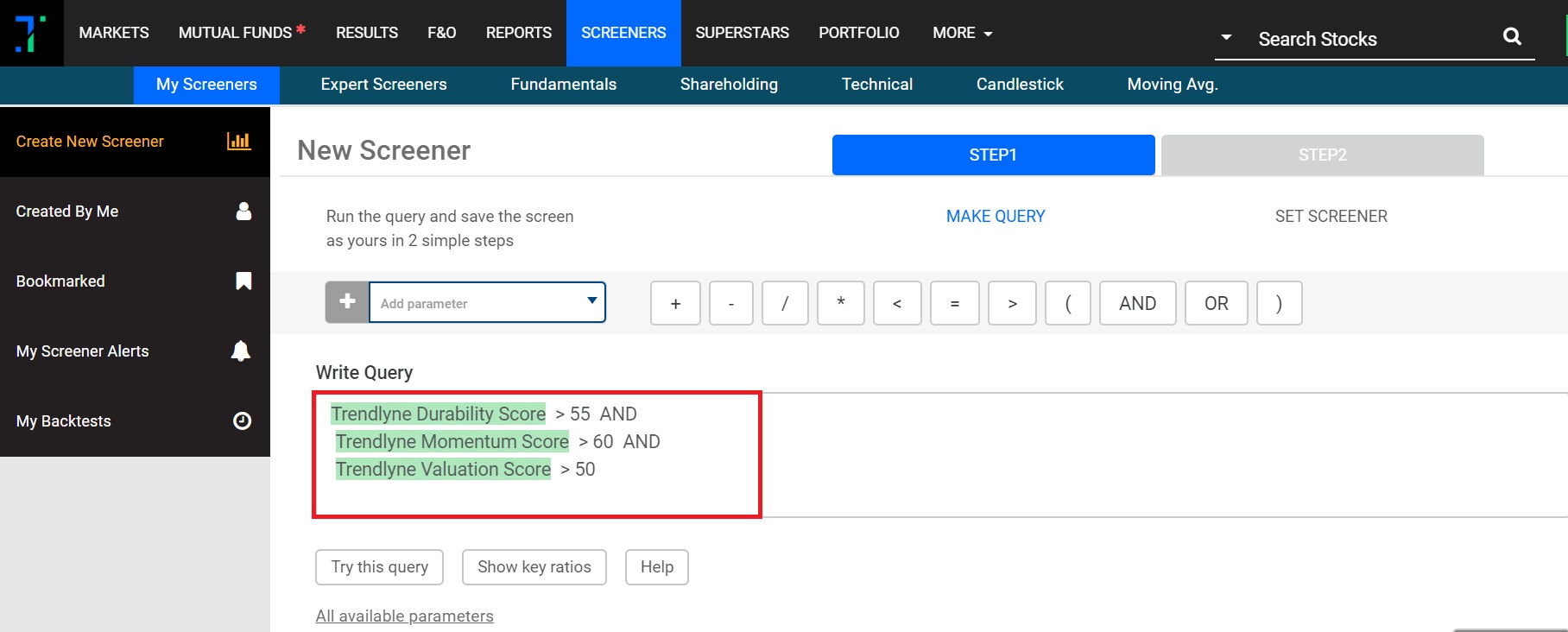
Task: Switch to the Expert Screeners tab
Action: tap(383, 85)
